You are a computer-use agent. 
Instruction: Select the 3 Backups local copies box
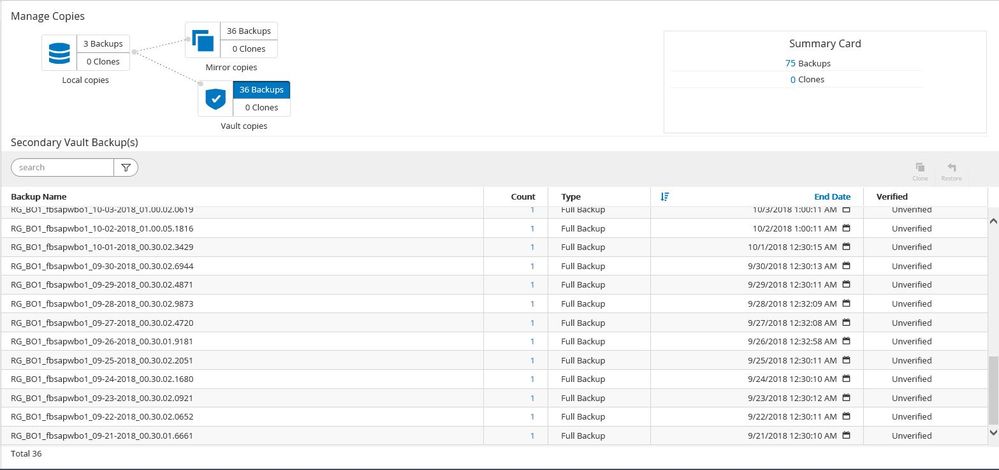[103, 43]
